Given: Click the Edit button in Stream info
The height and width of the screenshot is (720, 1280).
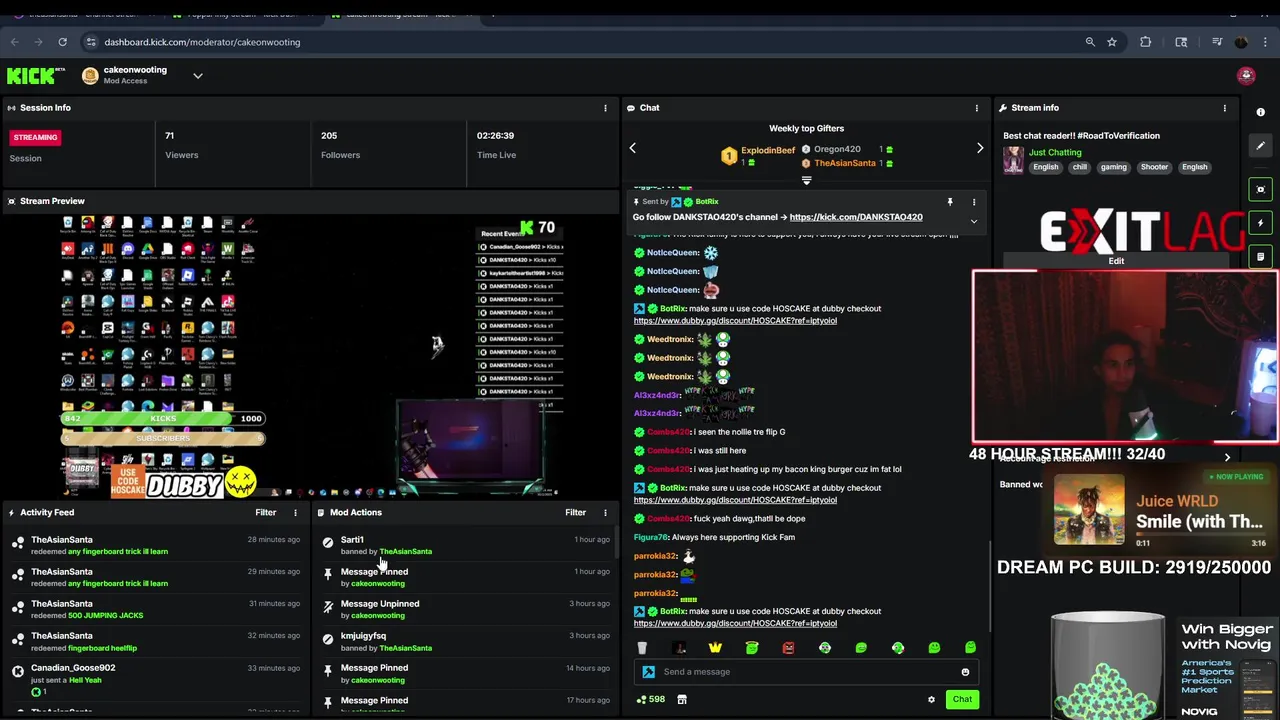Looking at the screenshot, I should click(1116, 261).
